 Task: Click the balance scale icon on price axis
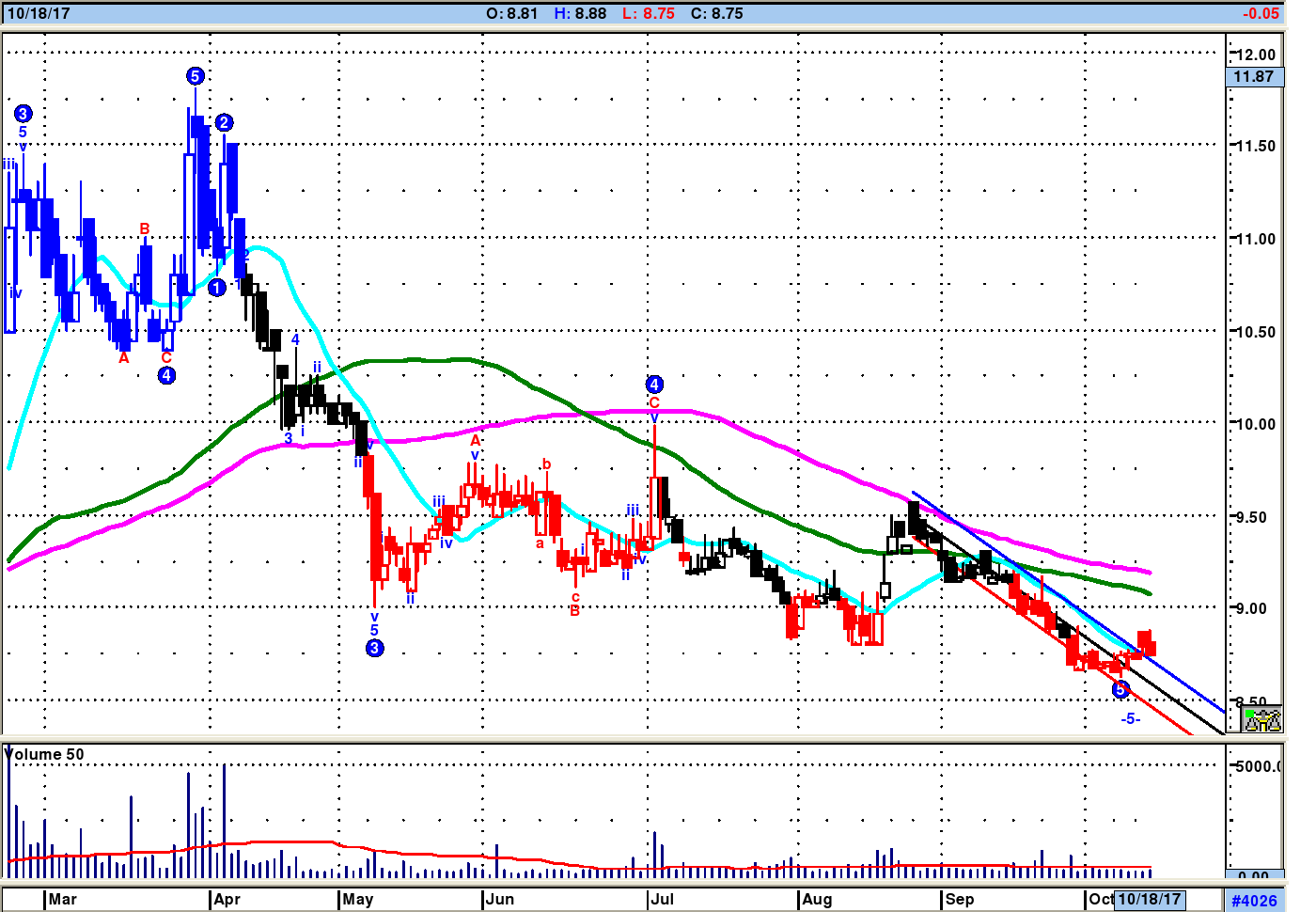[1261, 720]
